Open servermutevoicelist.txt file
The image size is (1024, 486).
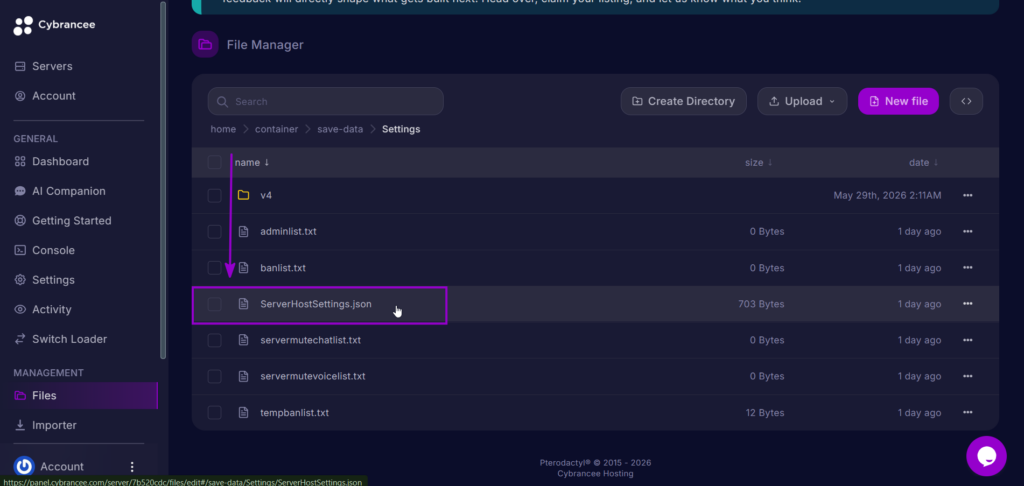(313, 376)
